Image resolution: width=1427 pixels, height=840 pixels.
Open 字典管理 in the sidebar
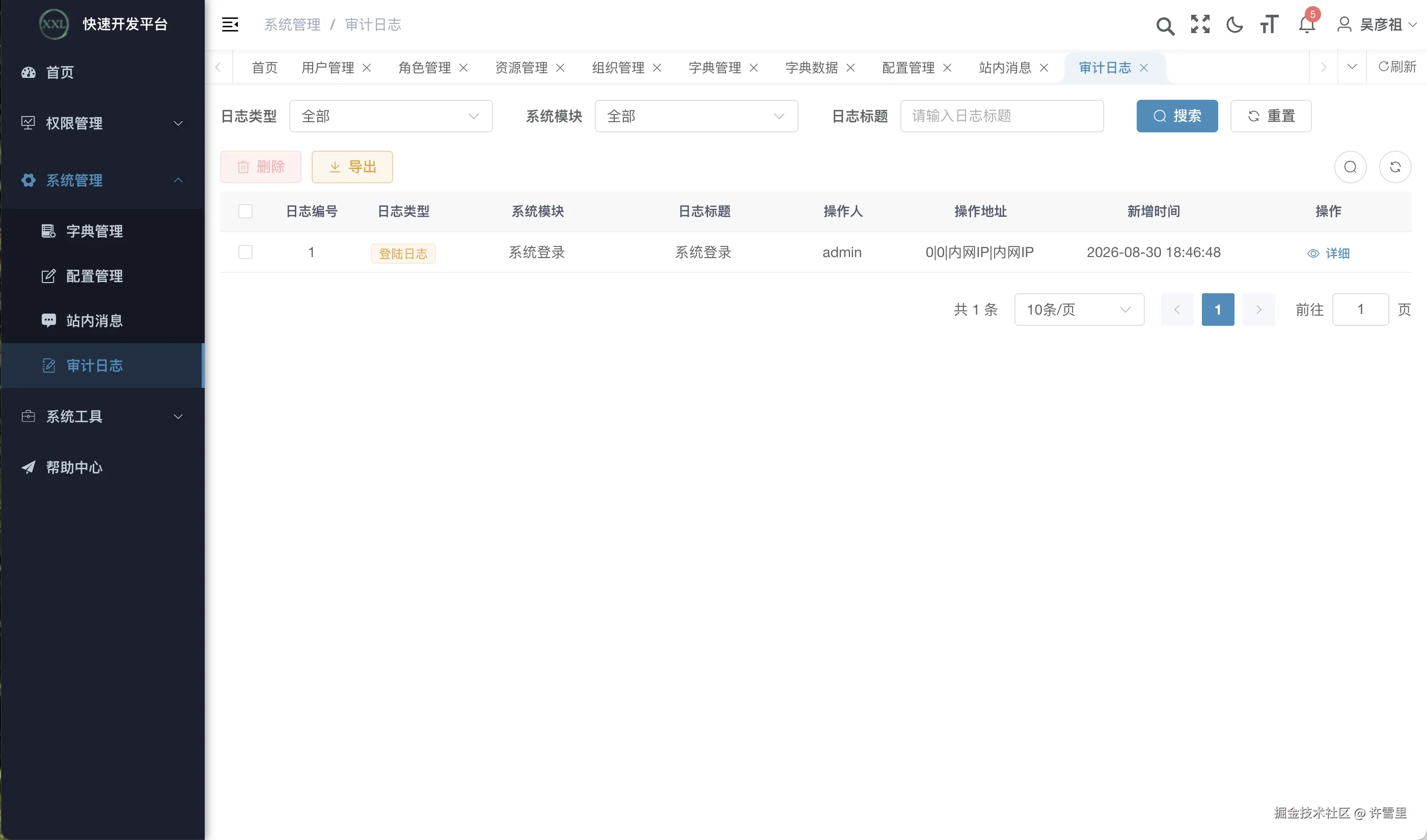[x=102, y=231]
